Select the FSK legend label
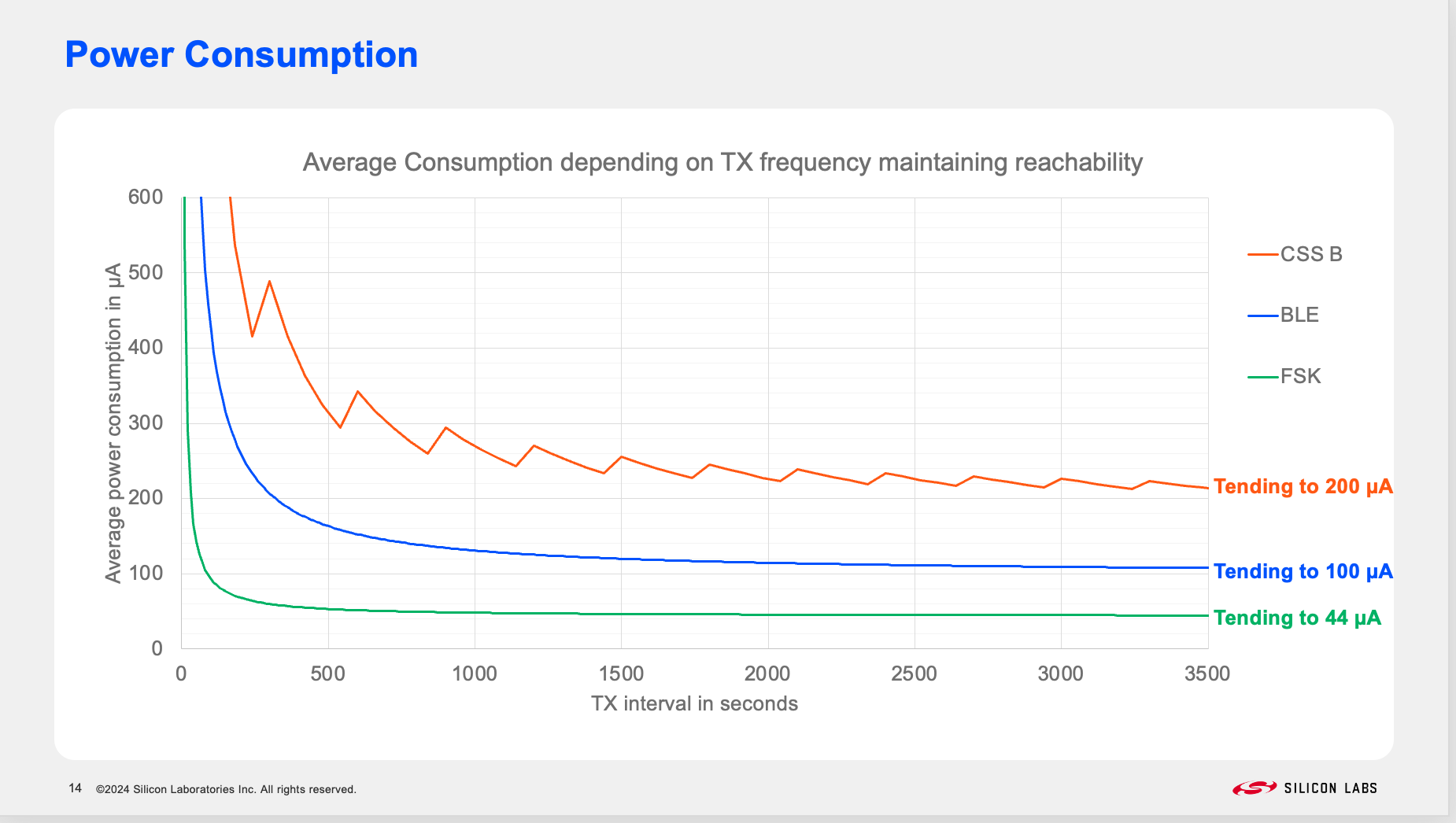Image resolution: width=1456 pixels, height=823 pixels. pyautogui.click(x=1301, y=377)
